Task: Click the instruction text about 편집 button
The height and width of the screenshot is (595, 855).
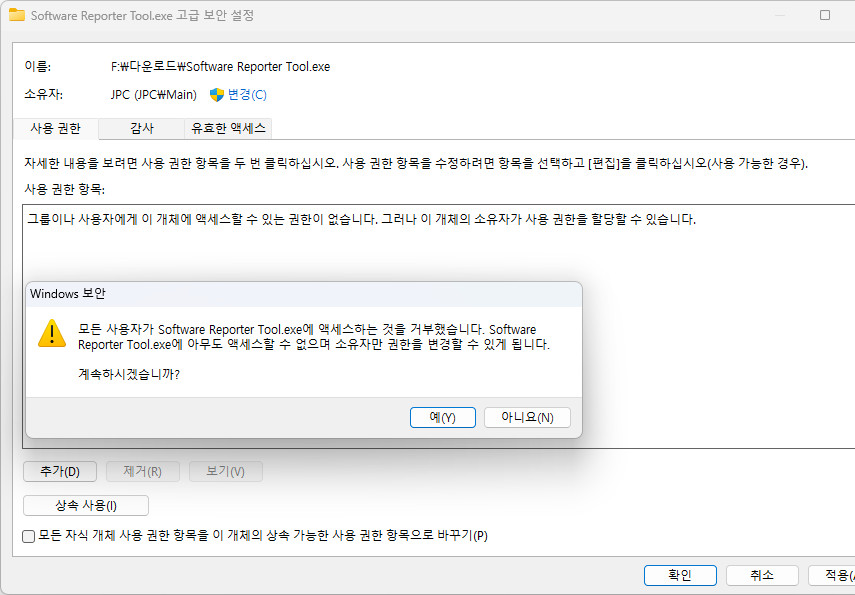Action: click(416, 163)
